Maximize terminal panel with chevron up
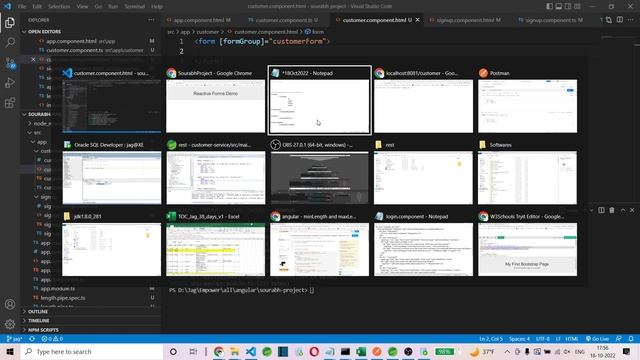Viewport: 640px width, 360px height. coord(623,210)
